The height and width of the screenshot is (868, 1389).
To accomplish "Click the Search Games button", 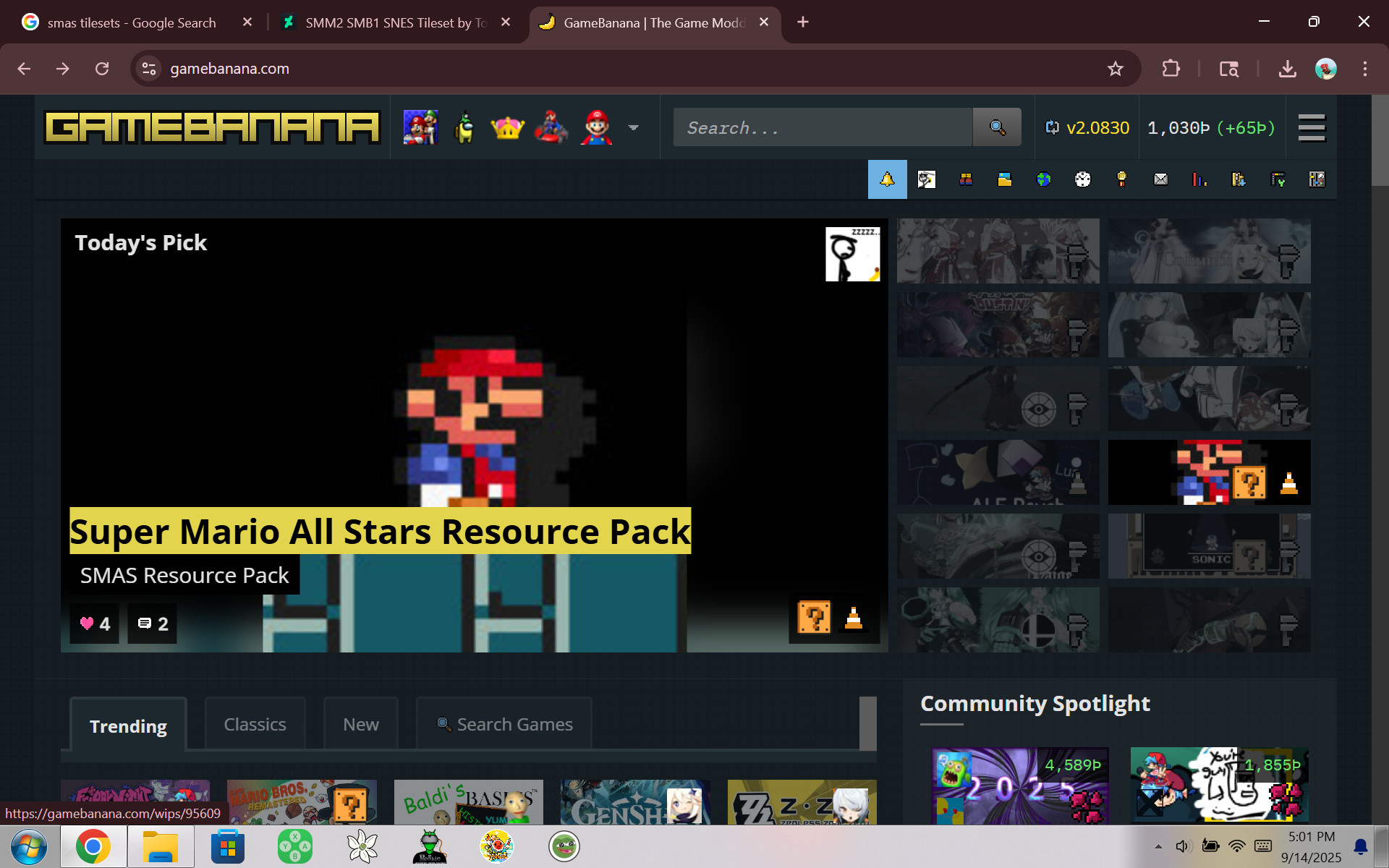I will click(x=504, y=724).
